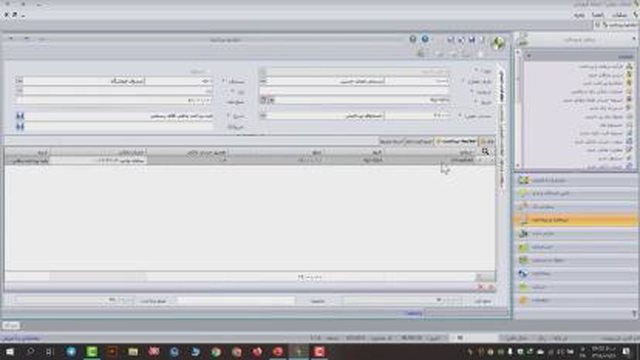Click the down arrow of the sidebar list scrollbar
The height and width of the screenshot is (360, 640).
click(518, 166)
